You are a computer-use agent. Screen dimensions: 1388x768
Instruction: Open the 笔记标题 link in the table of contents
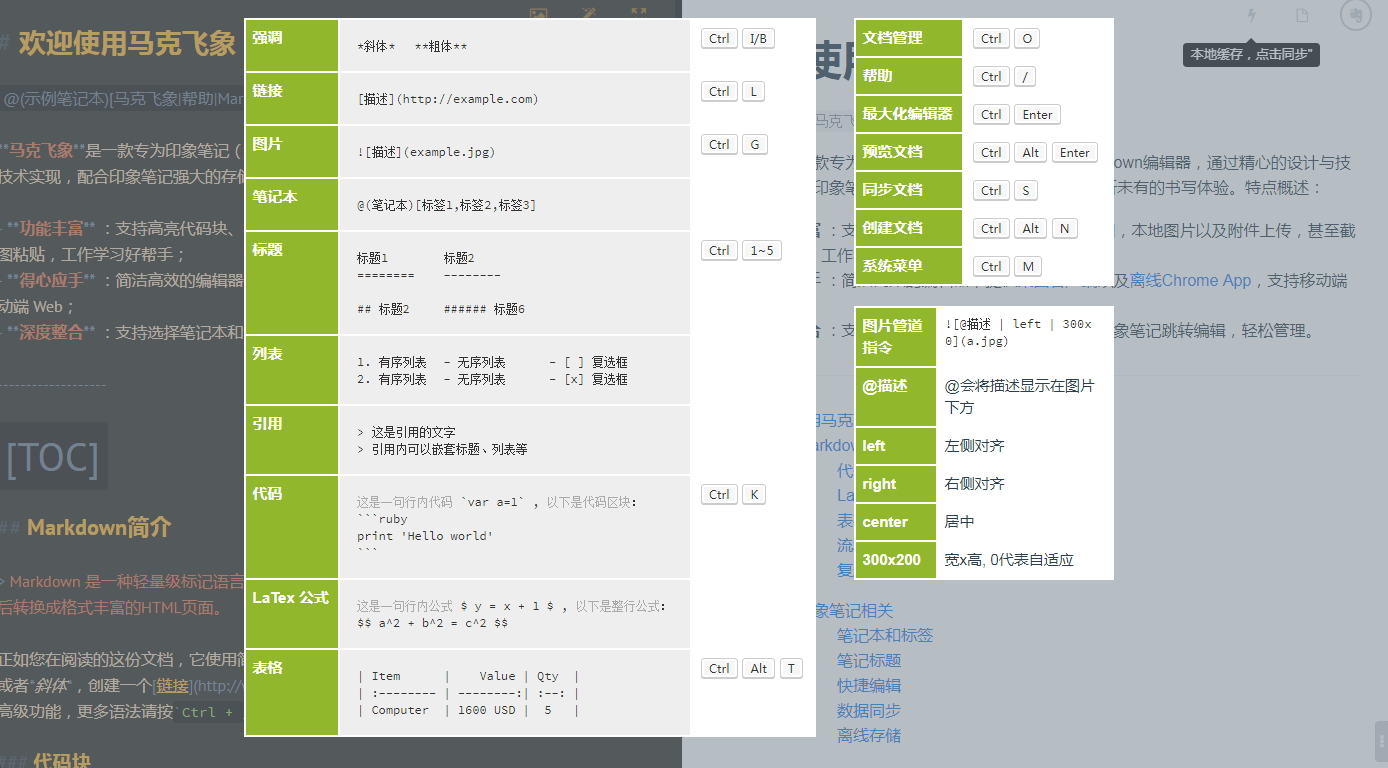(x=869, y=660)
